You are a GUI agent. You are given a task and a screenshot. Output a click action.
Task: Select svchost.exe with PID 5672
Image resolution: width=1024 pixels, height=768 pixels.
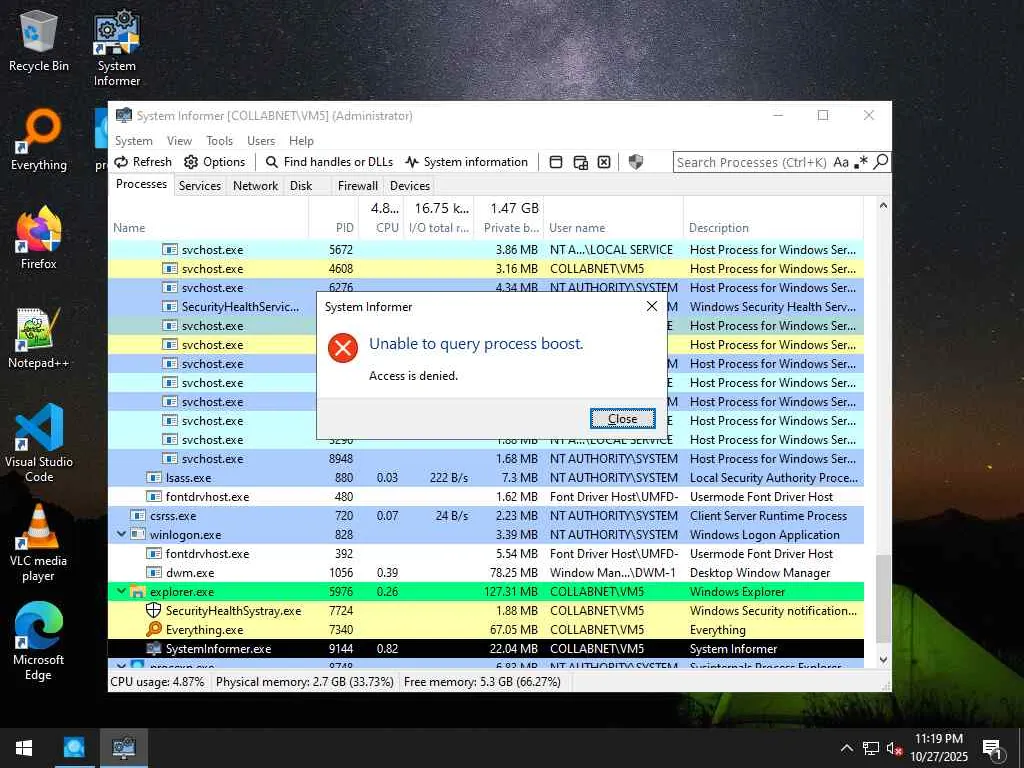click(486, 249)
